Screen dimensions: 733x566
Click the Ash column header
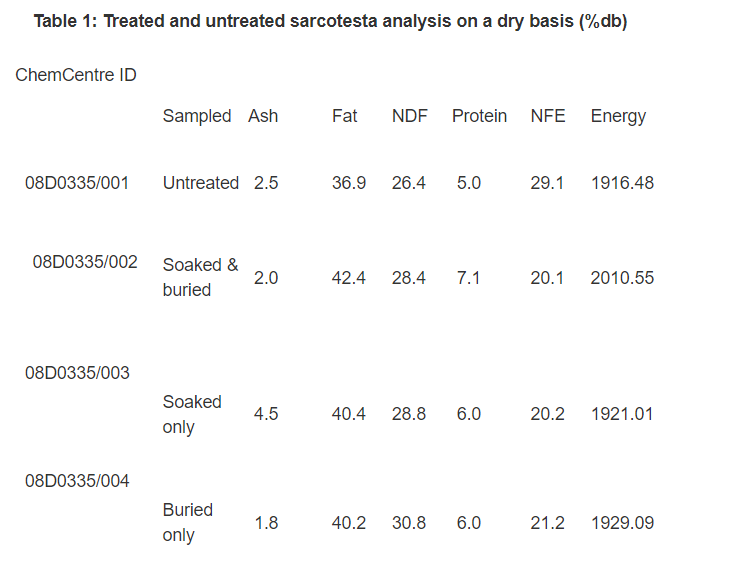pyautogui.click(x=263, y=116)
